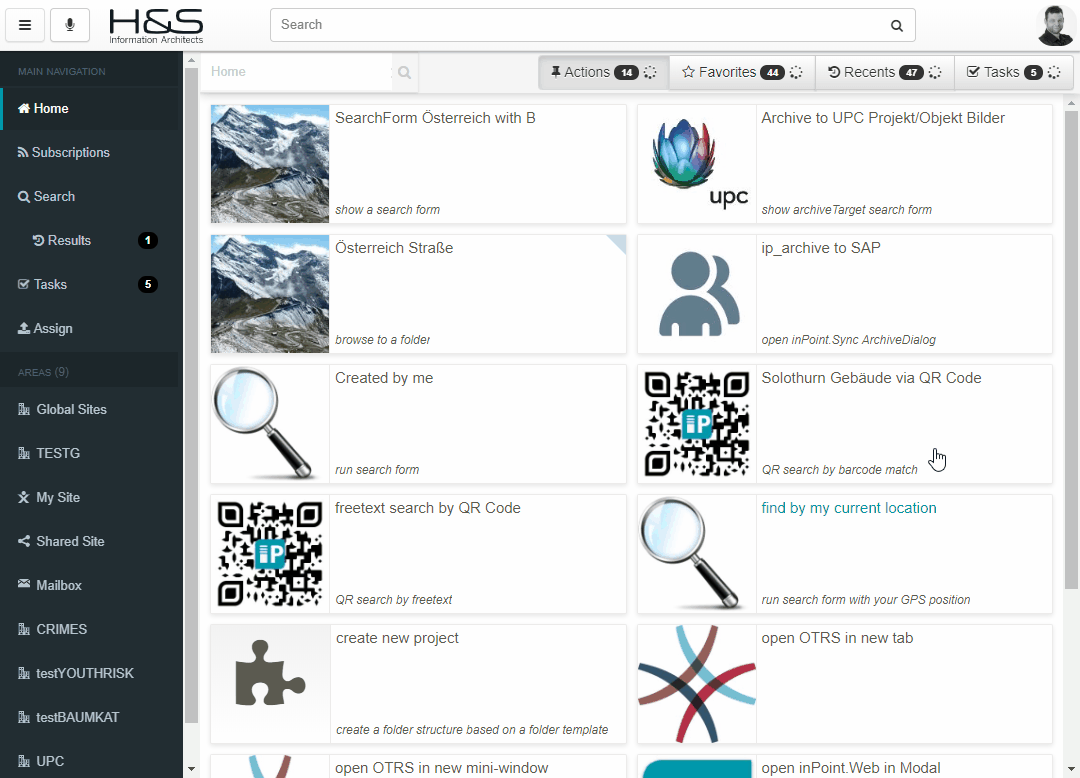Select the Tasks tab in toolbar
Viewport: 1080px width, 778px height.
pos(1013,72)
